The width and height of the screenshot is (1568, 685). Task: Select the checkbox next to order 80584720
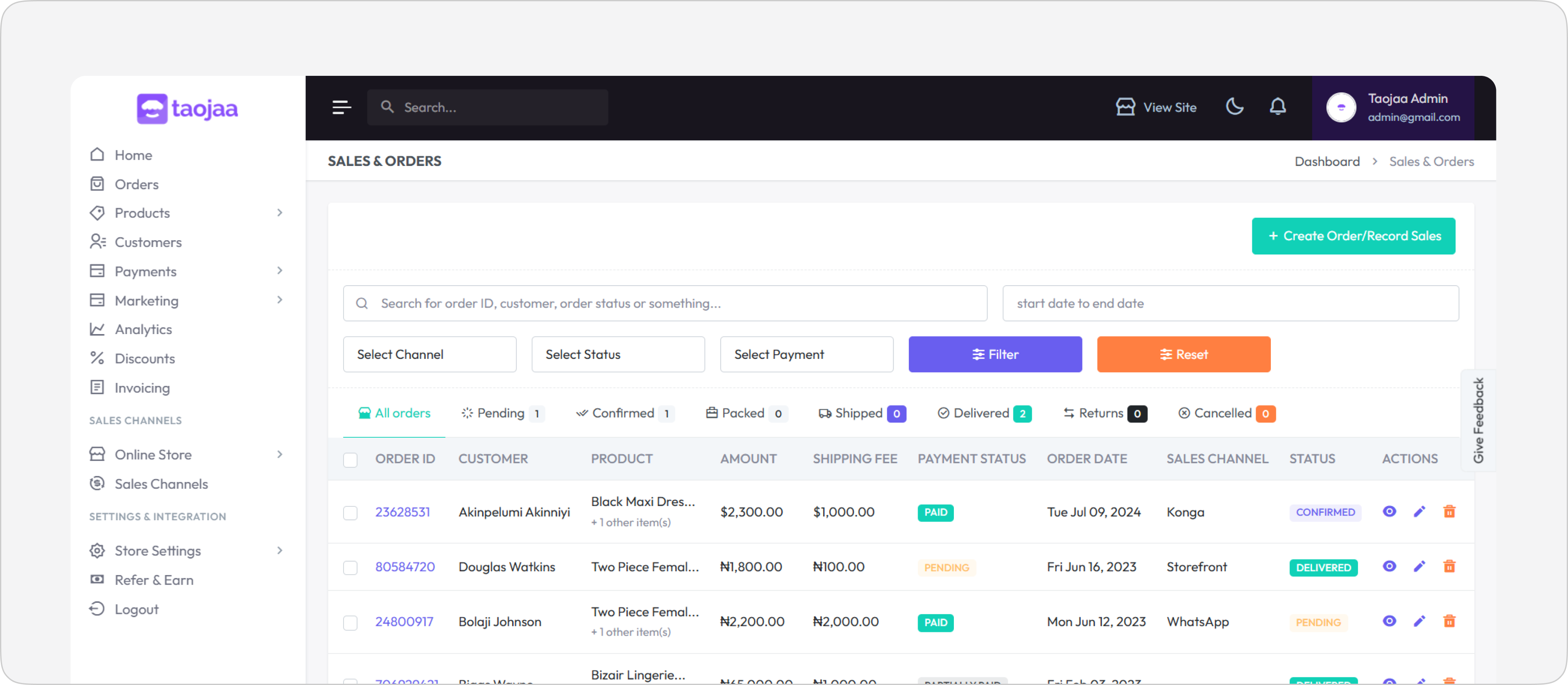coord(351,566)
